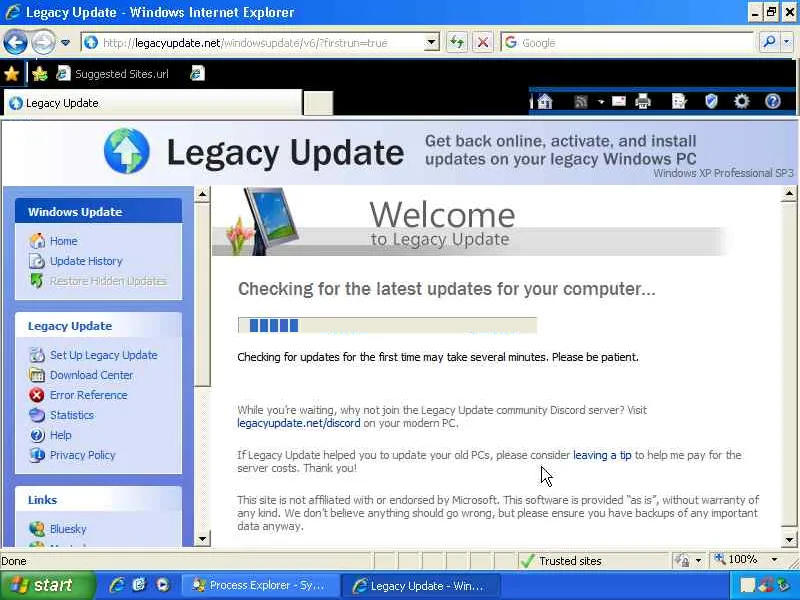The height and width of the screenshot is (600, 800).
Task: Open the Bluesky link
Action: [x=68, y=529]
